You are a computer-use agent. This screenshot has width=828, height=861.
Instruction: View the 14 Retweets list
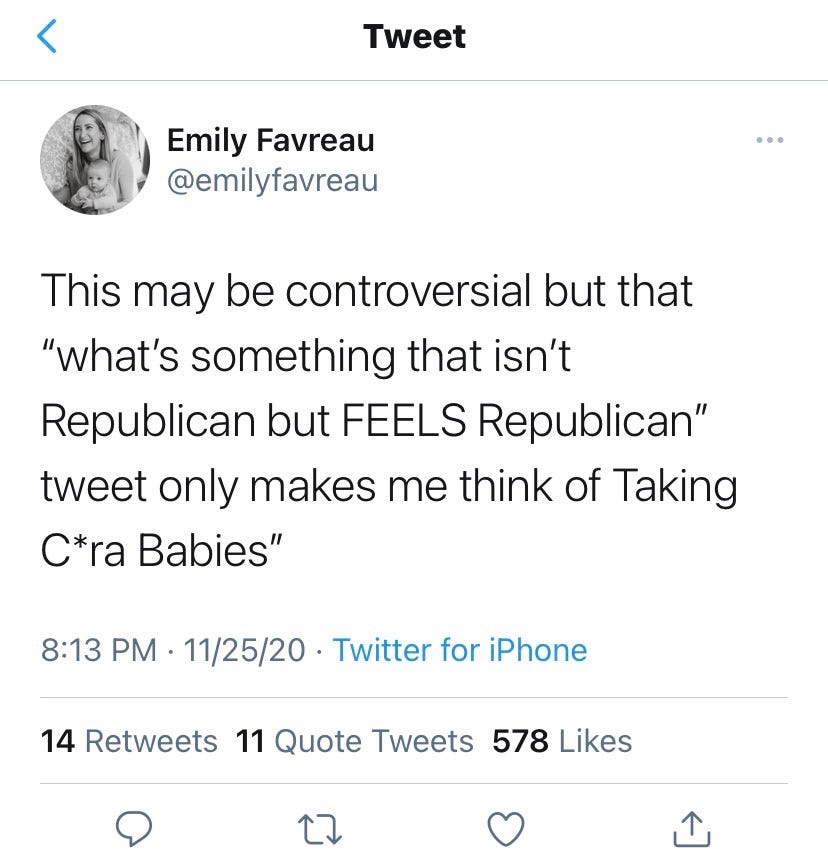(129, 741)
